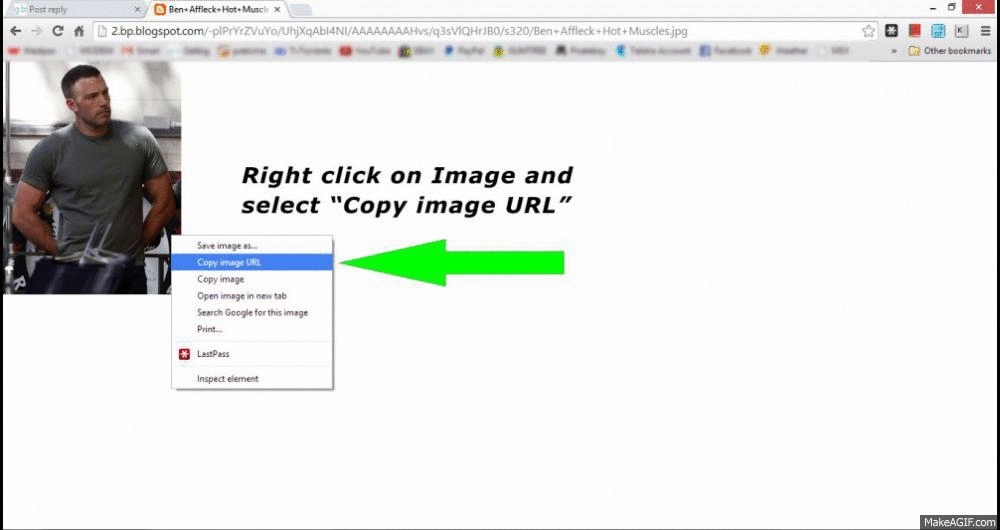Choose "Save image as..." menu entry
Image resolution: width=1000 pixels, height=530 pixels.
[227, 245]
